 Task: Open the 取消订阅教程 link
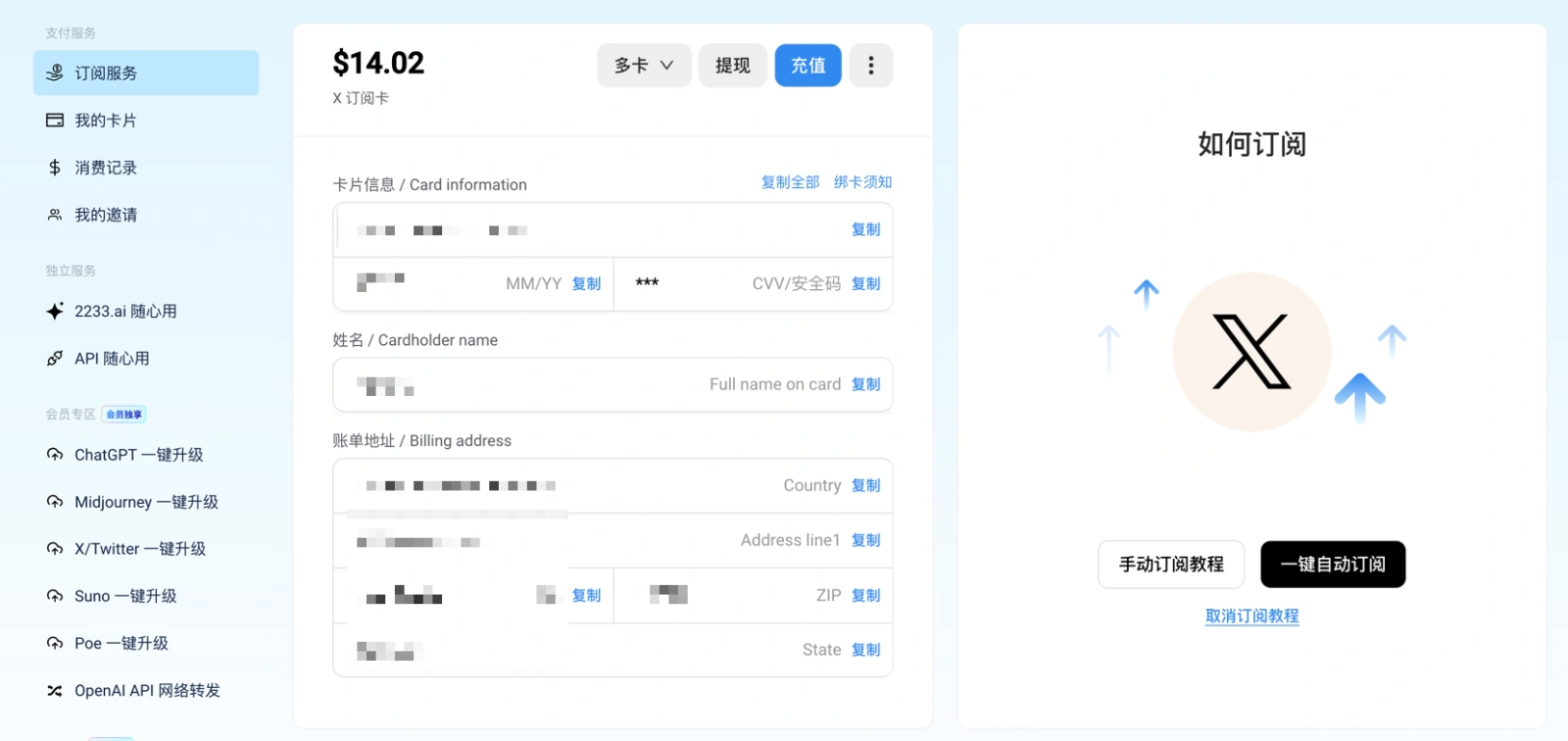(x=1252, y=617)
